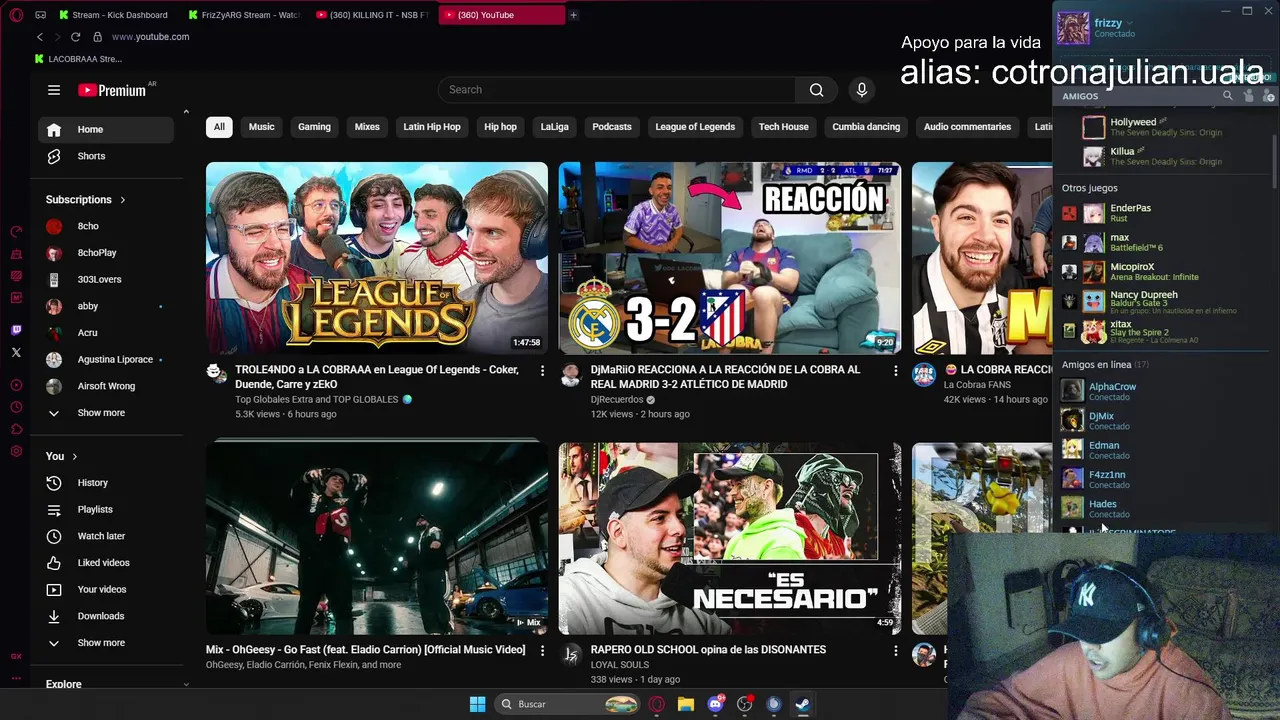Open more options for TROLE4NDO video

click(x=542, y=371)
